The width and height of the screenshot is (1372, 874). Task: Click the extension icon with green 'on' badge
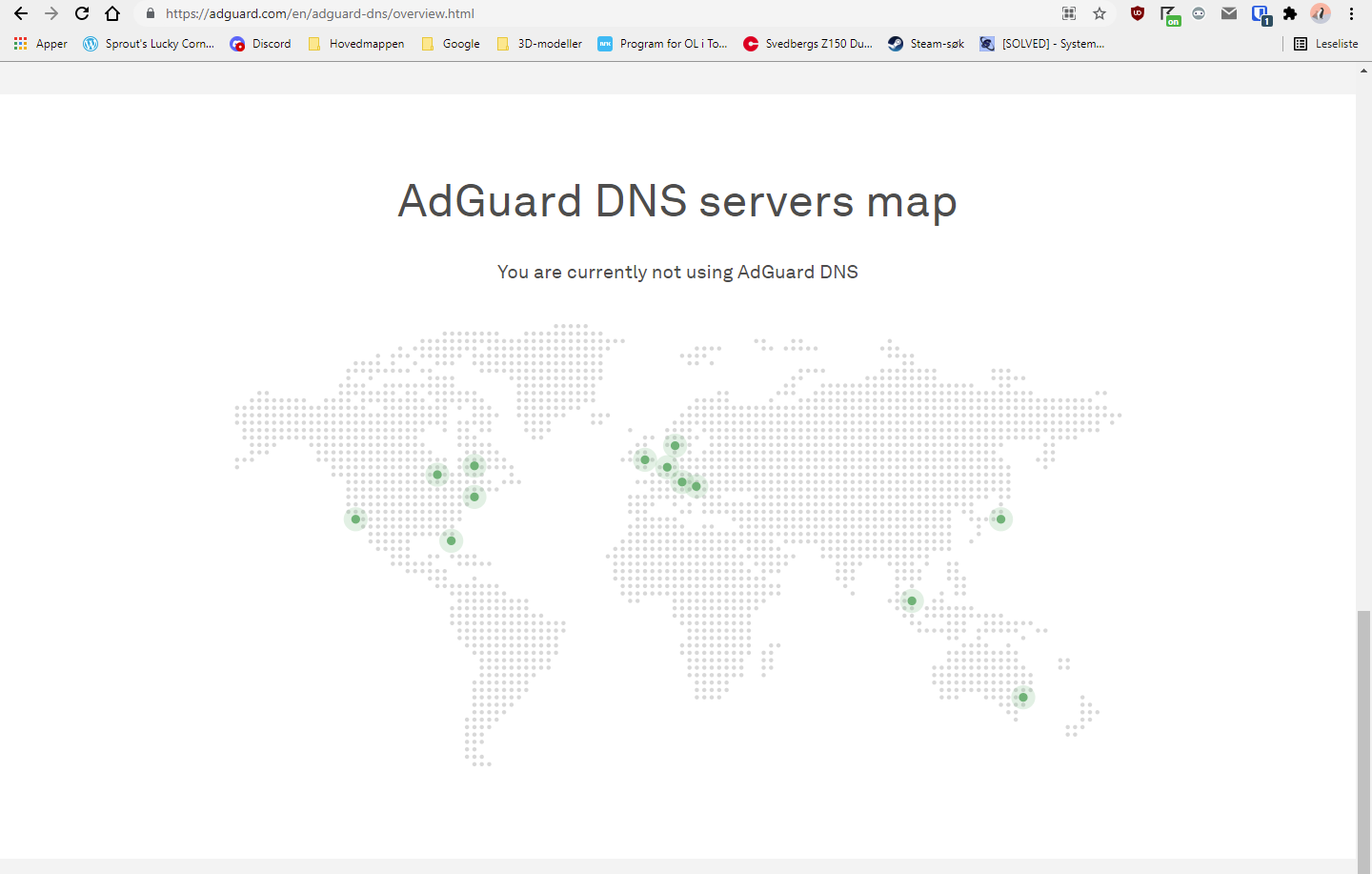pos(1170,13)
